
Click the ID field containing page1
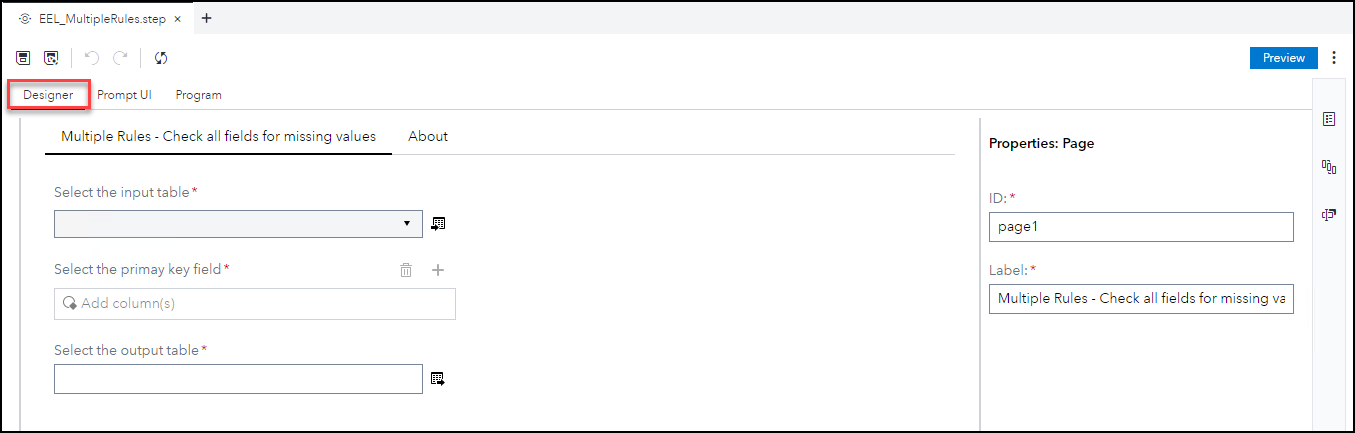coord(1141,227)
